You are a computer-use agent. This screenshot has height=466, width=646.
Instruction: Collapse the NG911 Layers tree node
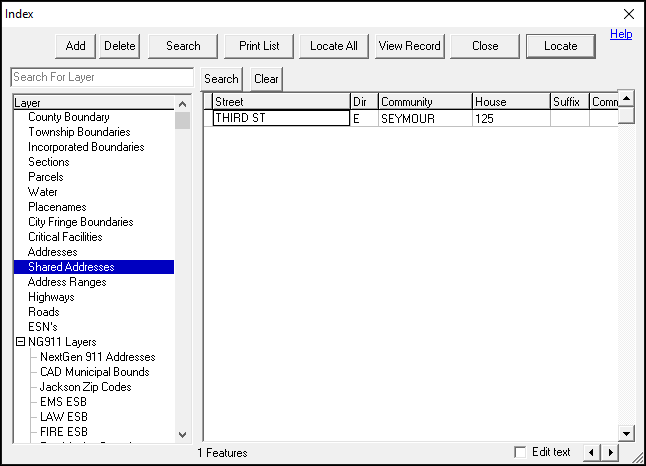click(20, 342)
